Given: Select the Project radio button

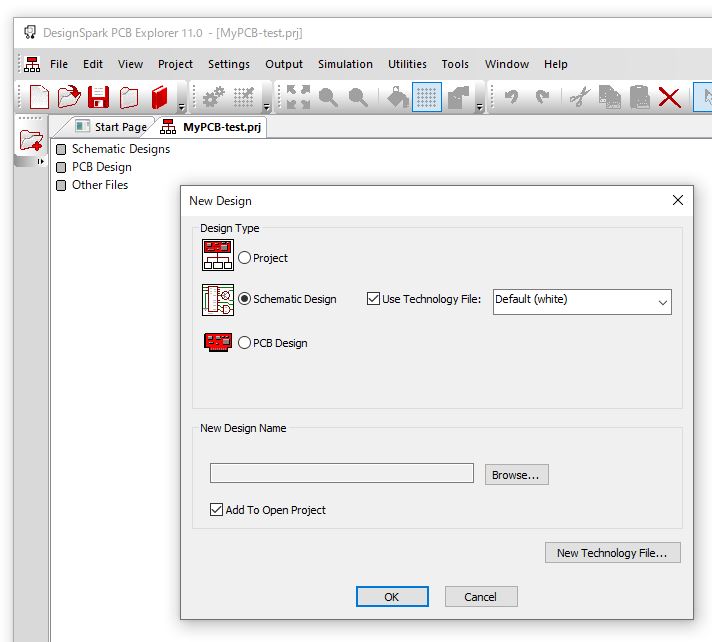Looking at the screenshot, I should coord(245,258).
